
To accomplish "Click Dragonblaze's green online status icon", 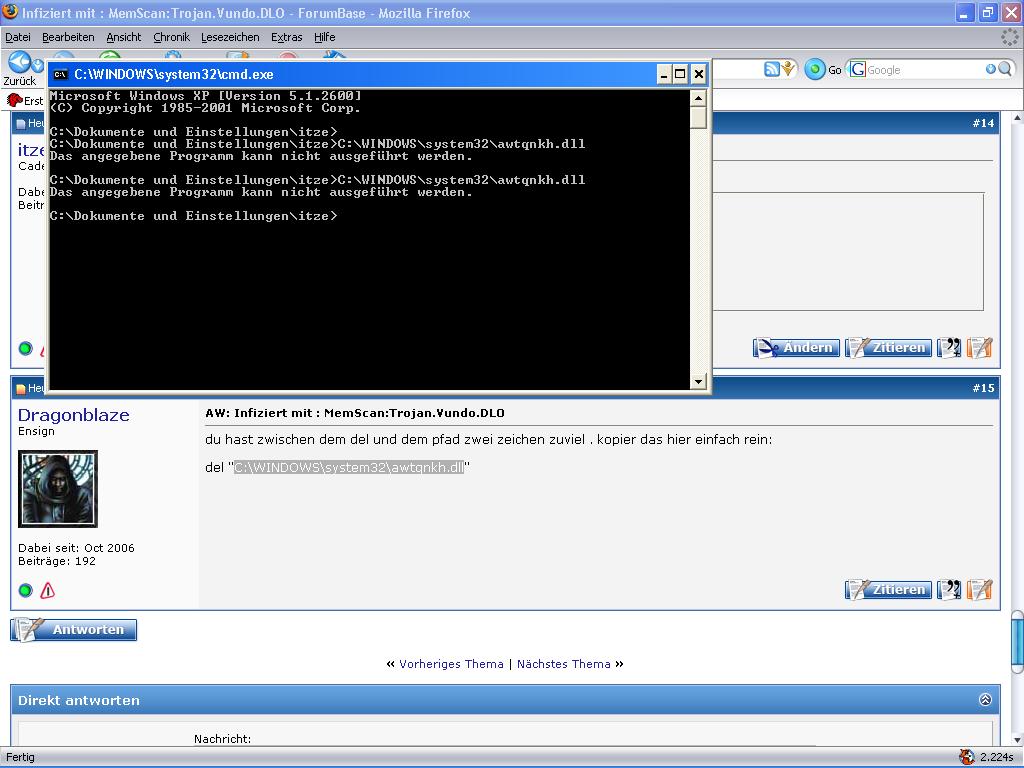I will [x=25, y=590].
